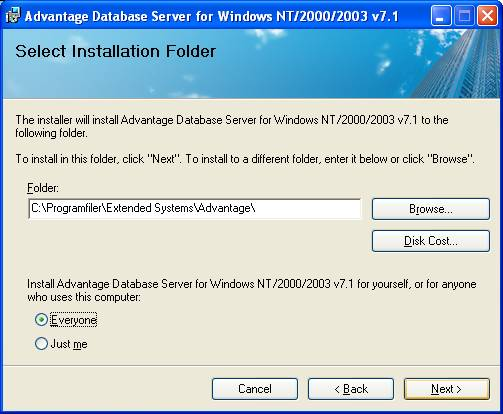Minimize the installer window
The width and height of the screenshot is (503, 414).
[x=441, y=16]
